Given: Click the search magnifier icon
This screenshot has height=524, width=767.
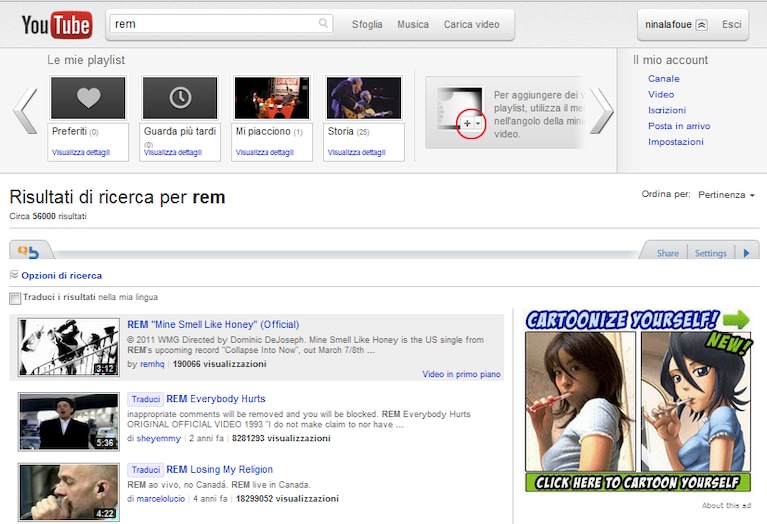Looking at the screenshot, I should (x=323, y=23).
